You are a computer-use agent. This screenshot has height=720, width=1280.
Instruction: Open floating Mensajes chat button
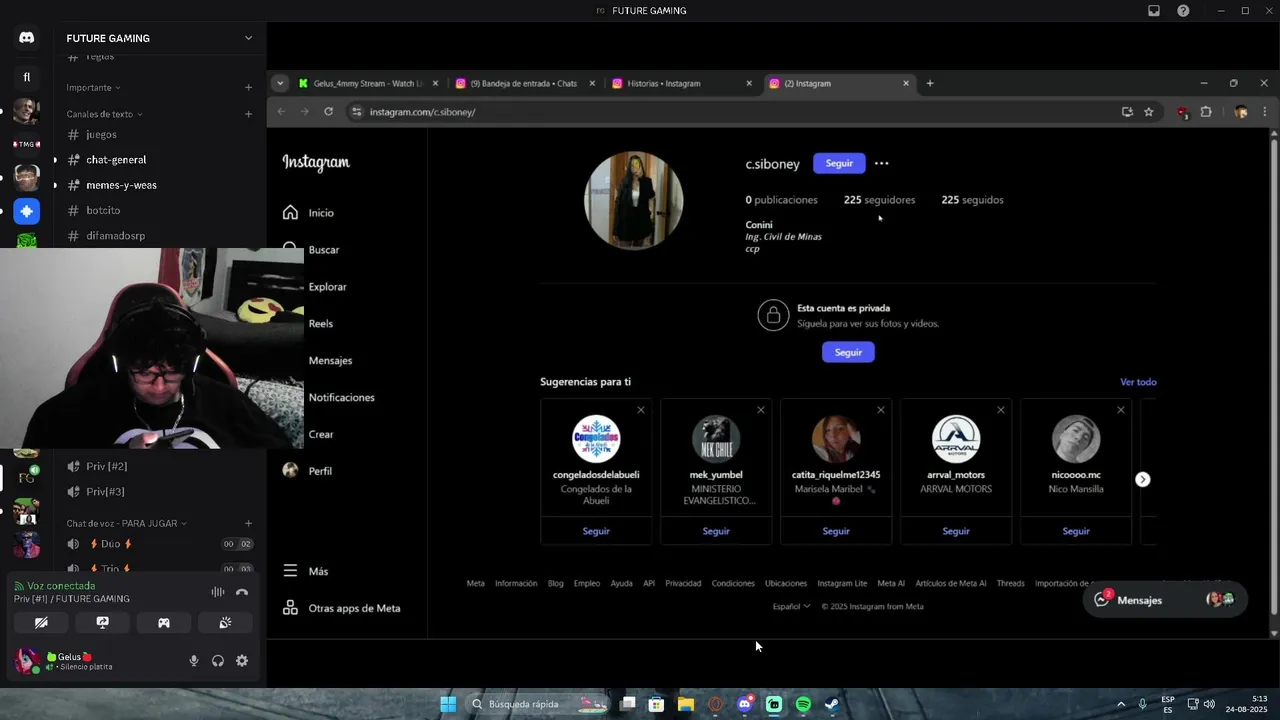tap(1164, 600)
